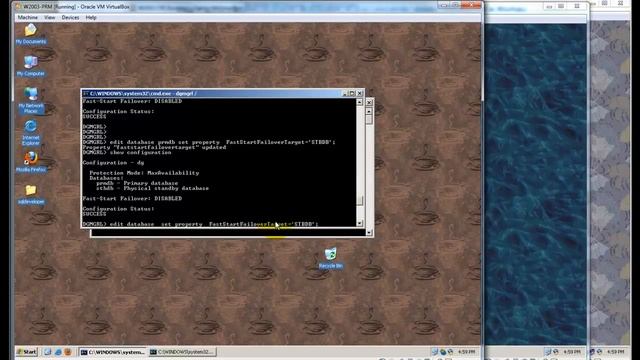This screenshot has width=640, height=360.
Task: Click scroll-down arrow of front cmd window
Action: (360, 223)
